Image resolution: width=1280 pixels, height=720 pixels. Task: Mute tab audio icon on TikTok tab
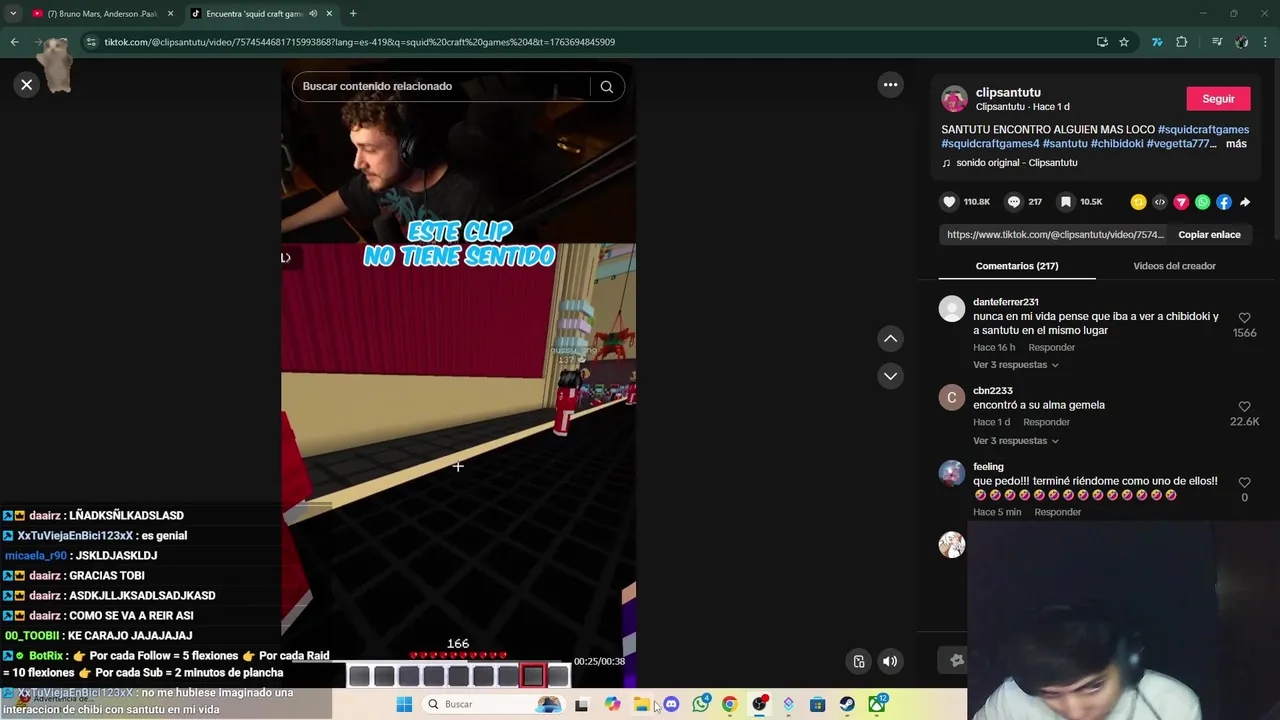[313, 14]
